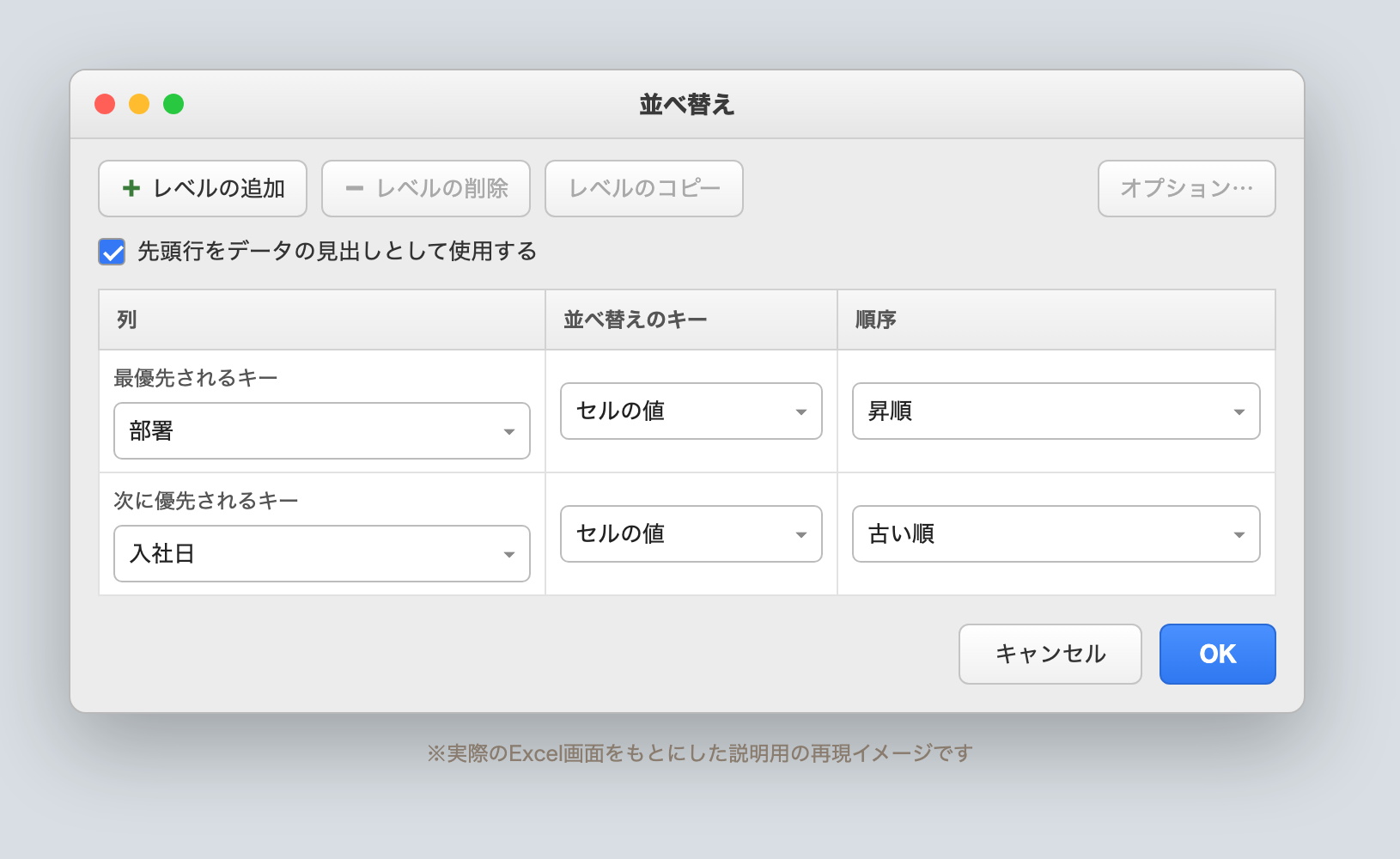Screen dimensions: 1400x859
Task: Select the 最優先されるキー label
Action: point(196,378)
